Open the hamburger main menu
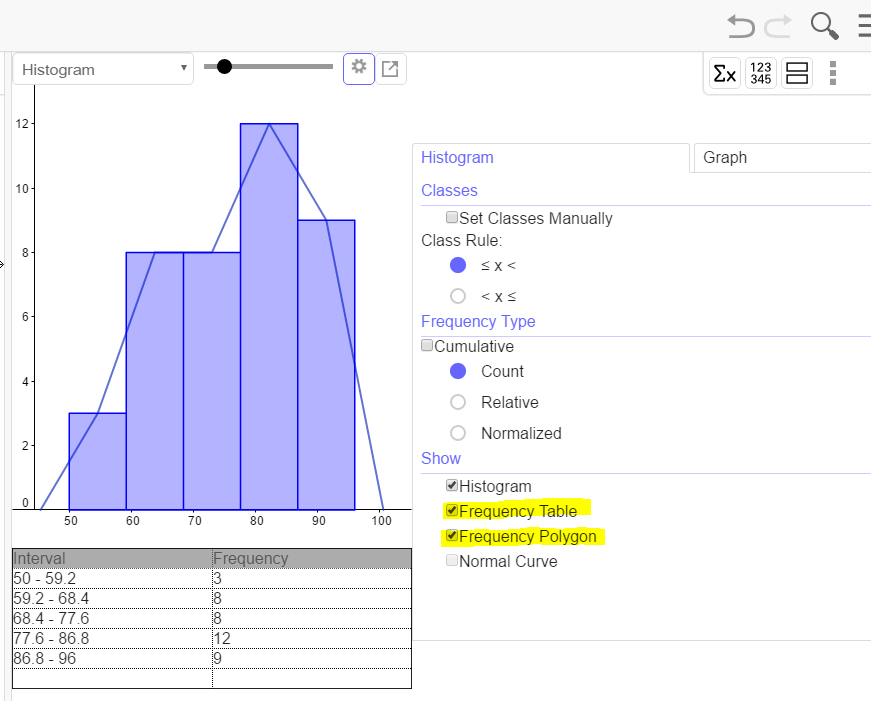The width and height of the screenshot is (871, 701). 864,26
